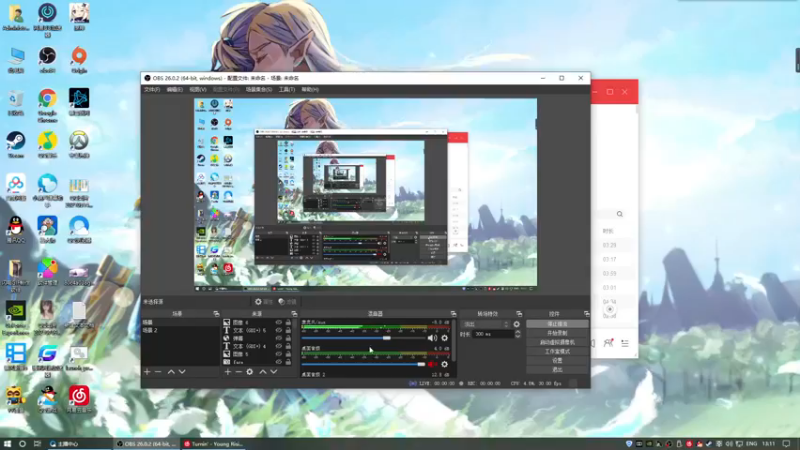Click the 退出 exit button in Controls
This screenshot has width=800, height=450.
point(557,369)
